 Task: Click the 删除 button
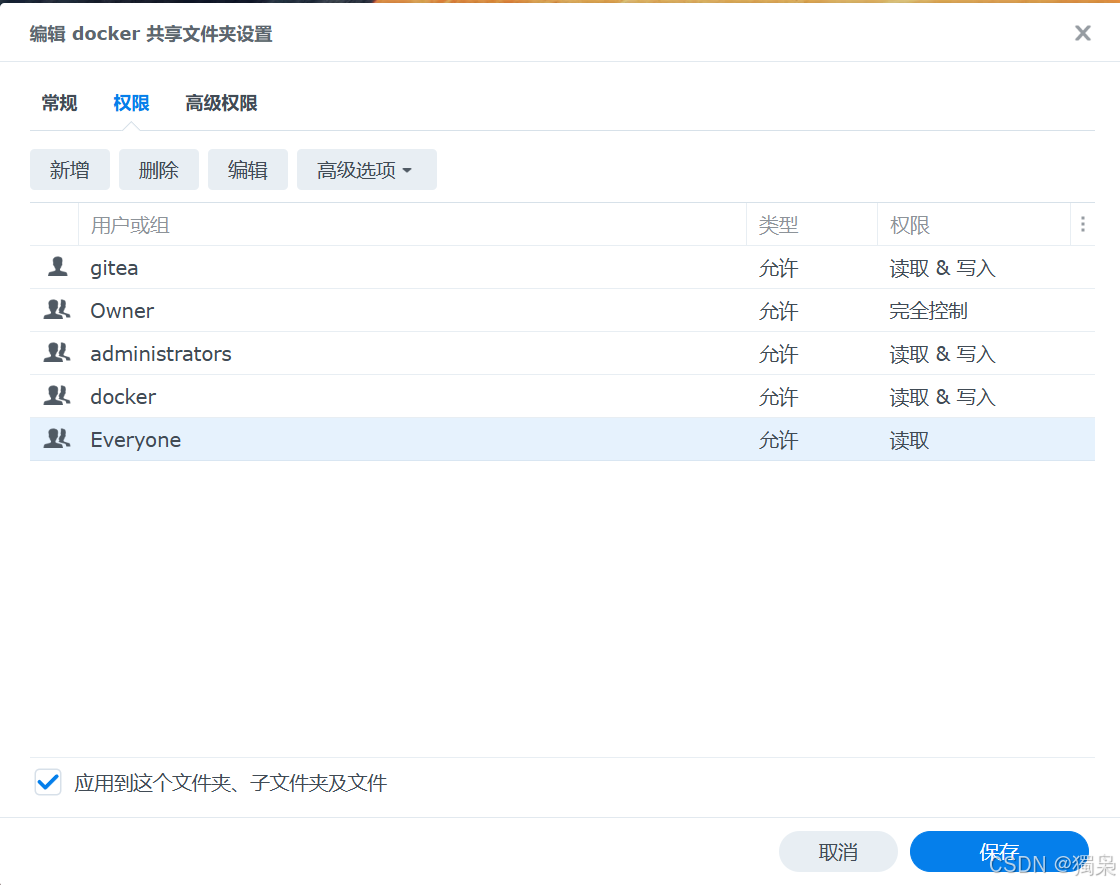pos(158,169)
